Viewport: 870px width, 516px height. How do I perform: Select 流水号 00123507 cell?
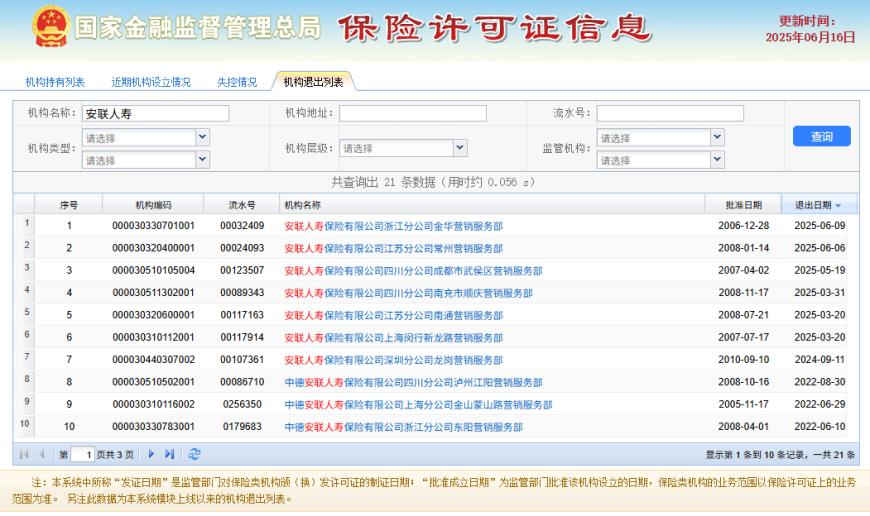click(x=242, y=270)
